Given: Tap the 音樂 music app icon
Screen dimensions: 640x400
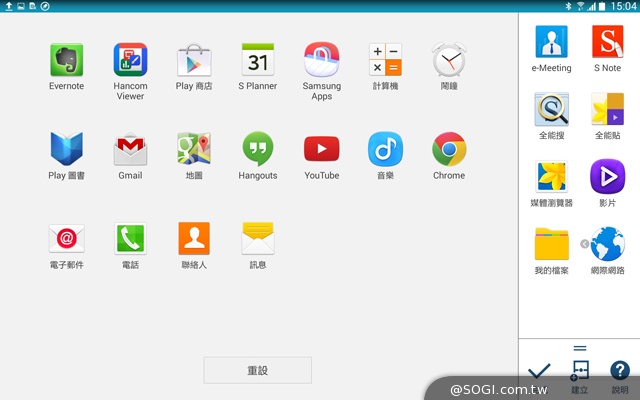Looking at the screenshot, I should (385, 149).
